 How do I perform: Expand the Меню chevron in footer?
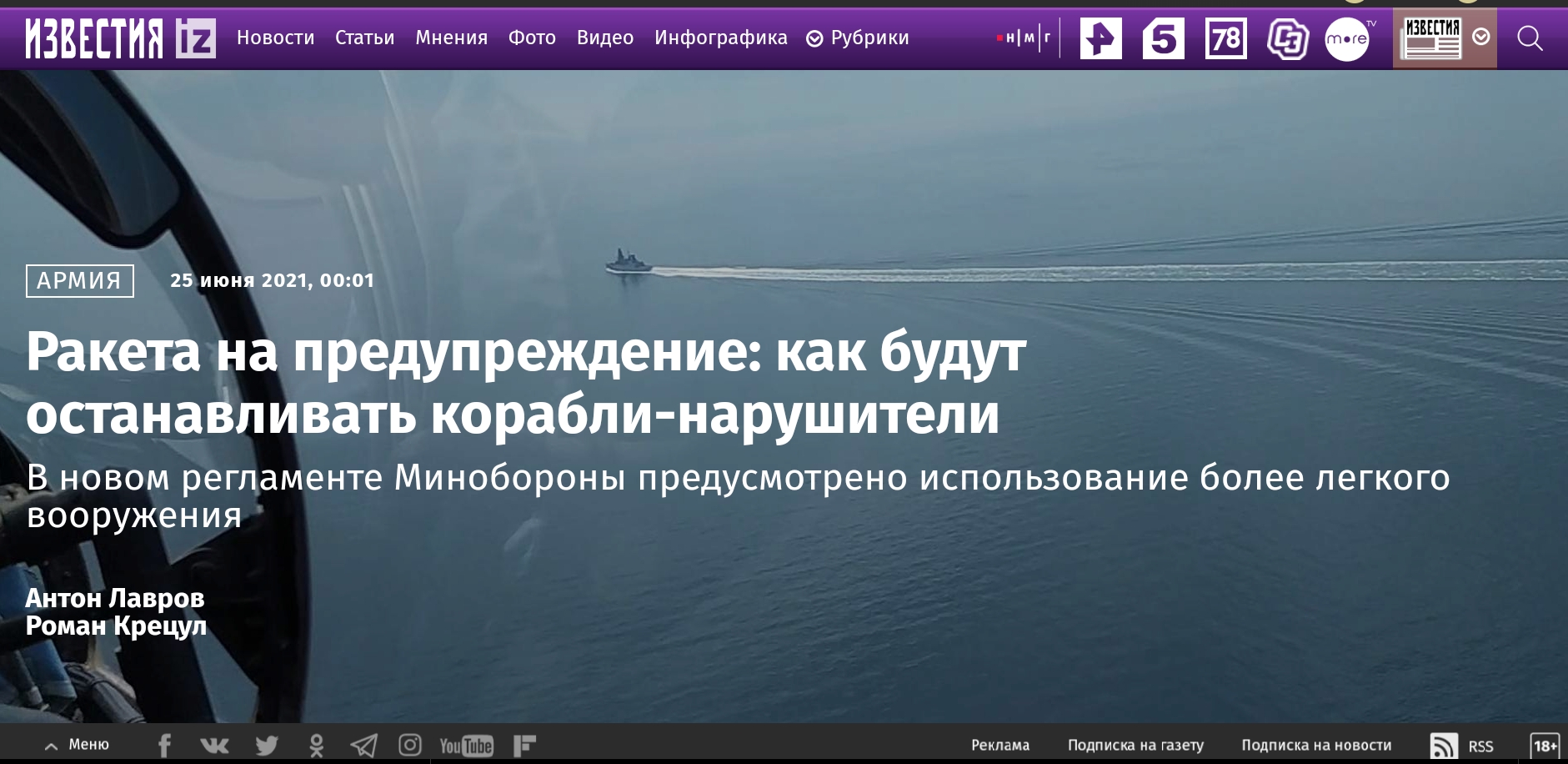pyautogui.click(x=52, y=746)
